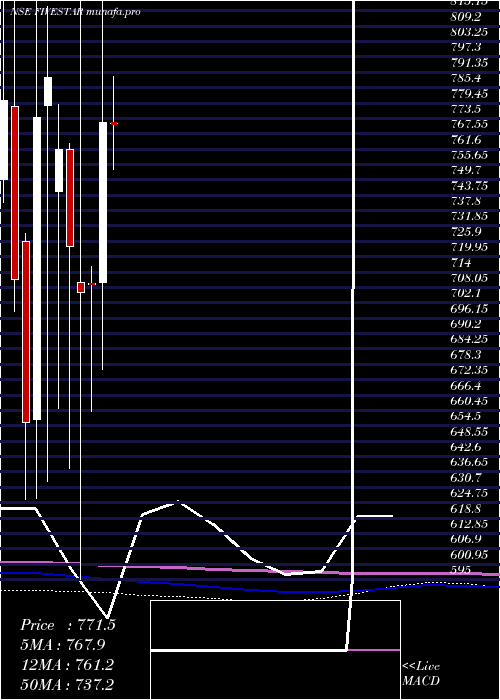Click the 606.9 price axis label
The height and width of the screenshot is (700, 500).
pos(466,539)
